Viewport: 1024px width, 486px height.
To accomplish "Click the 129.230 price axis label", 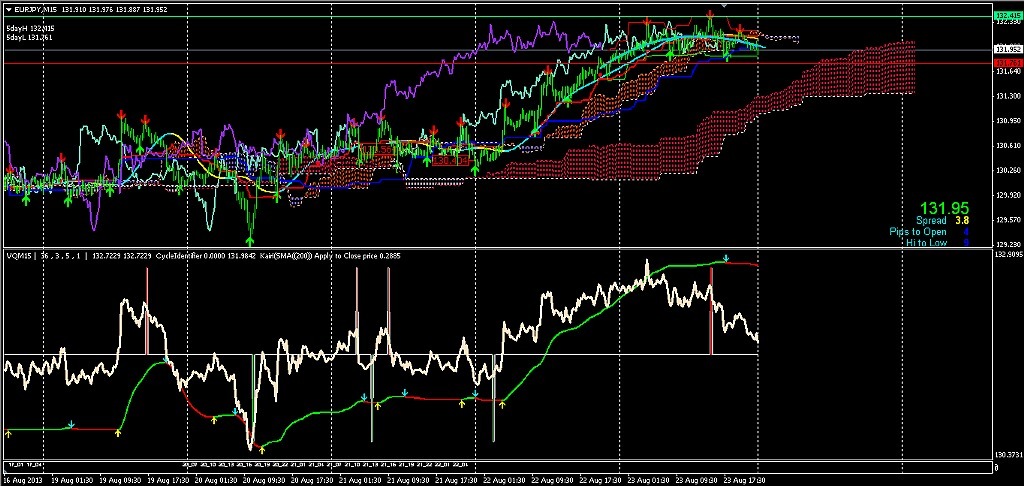I will pyautogui.click(x=1006, y=244).
